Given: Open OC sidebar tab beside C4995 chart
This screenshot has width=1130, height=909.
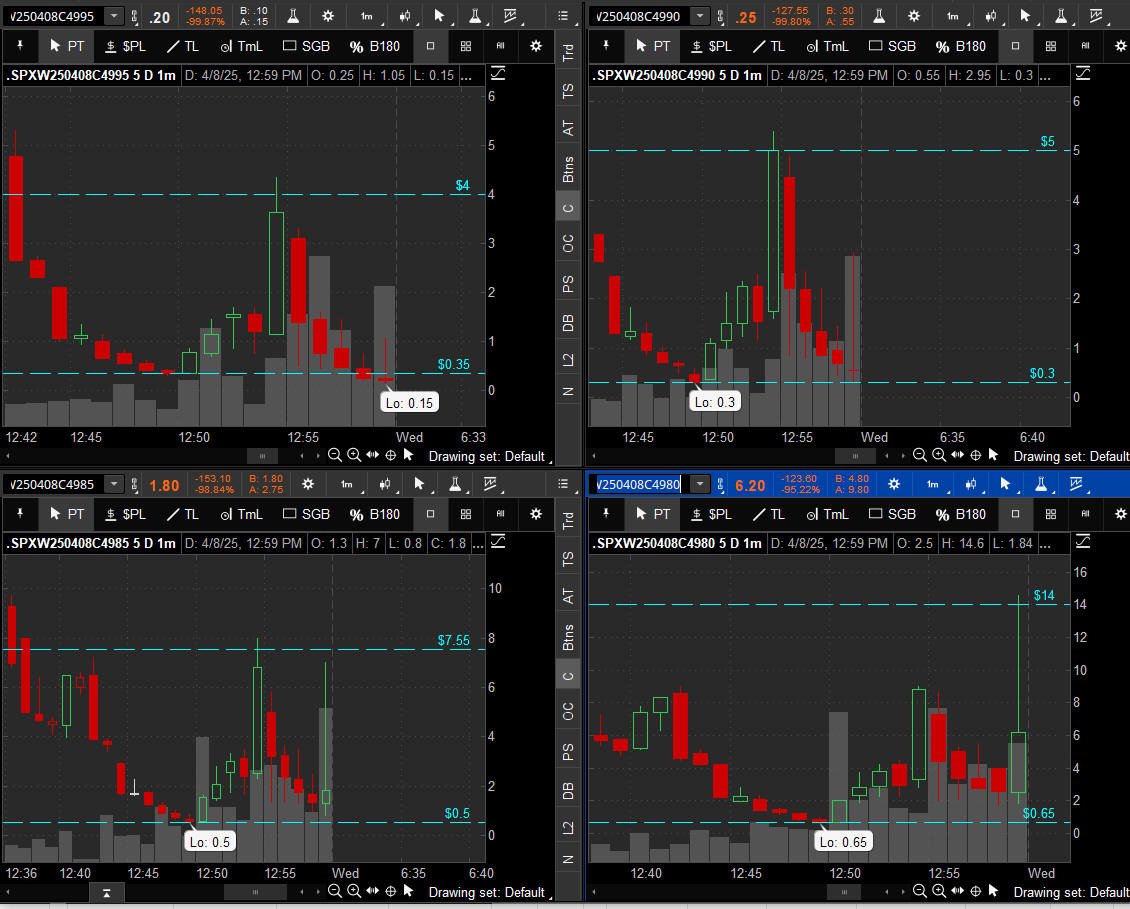Looking at the screenshot, I should click(x=569, y=244).
